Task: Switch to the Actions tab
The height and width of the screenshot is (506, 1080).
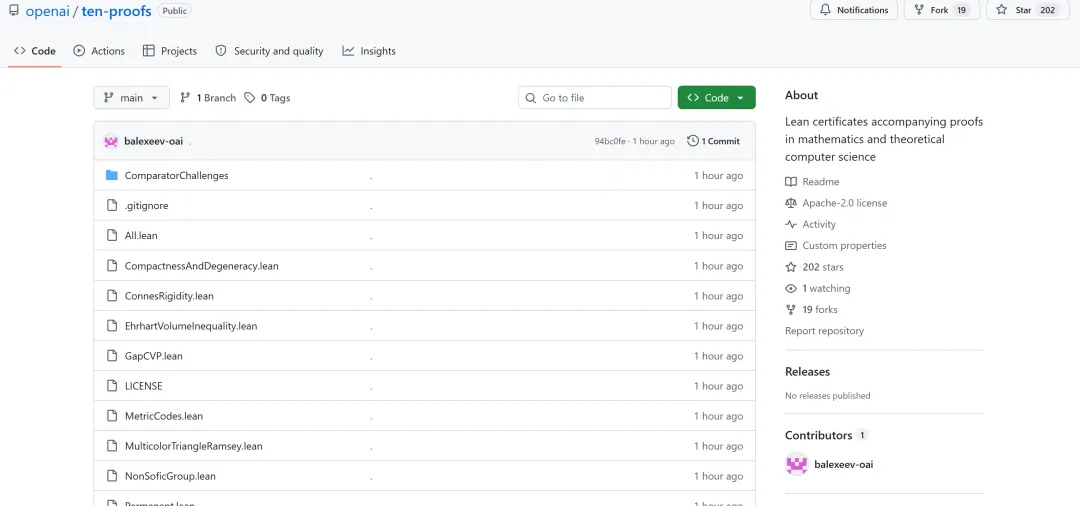Action: [x=99, y=51]
